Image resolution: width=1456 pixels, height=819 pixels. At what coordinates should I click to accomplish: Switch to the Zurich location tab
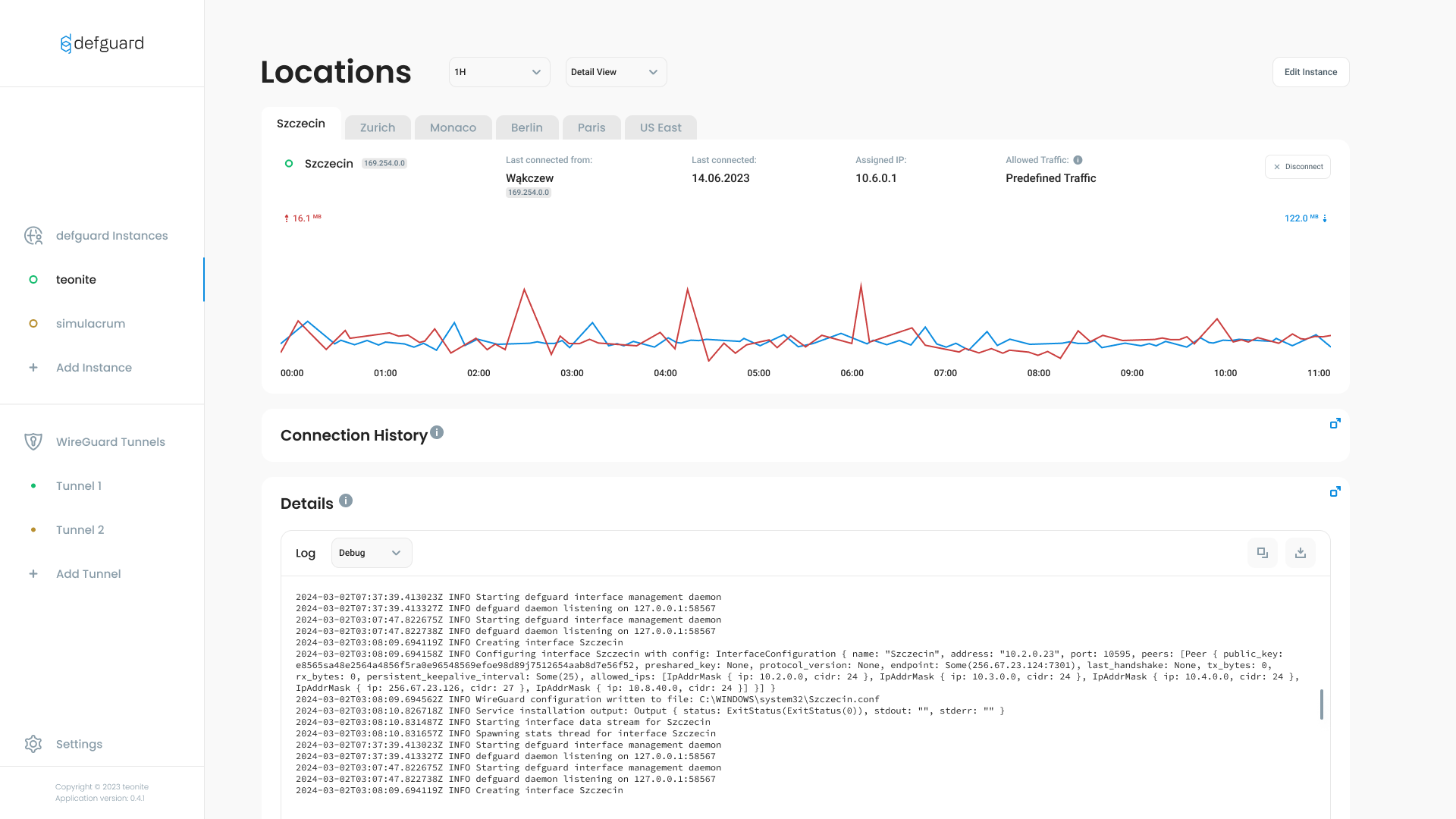point(378,127)
